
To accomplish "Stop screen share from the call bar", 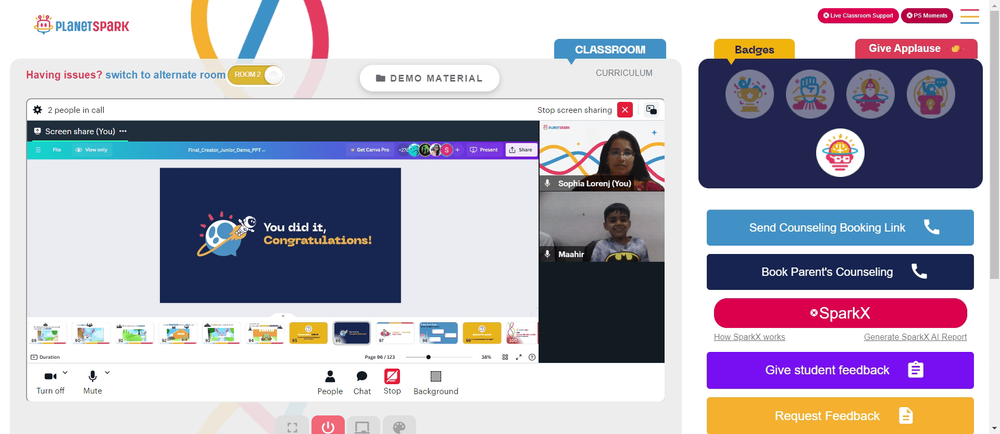I will coord(392,382).
